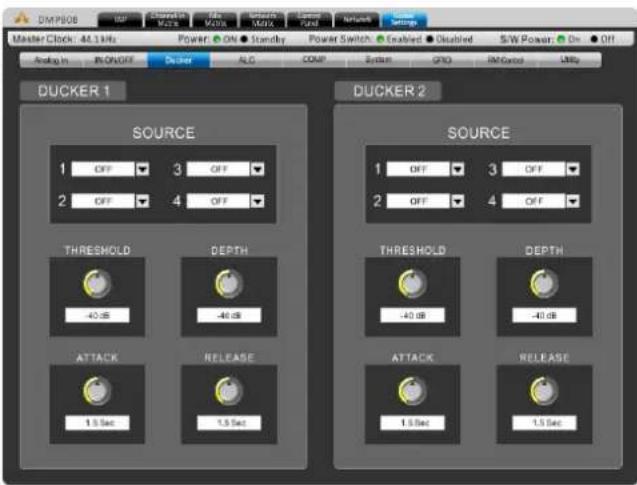Open the COMP sub-tab
Viewport: 637px width, 485px height.
pos(314,60)
